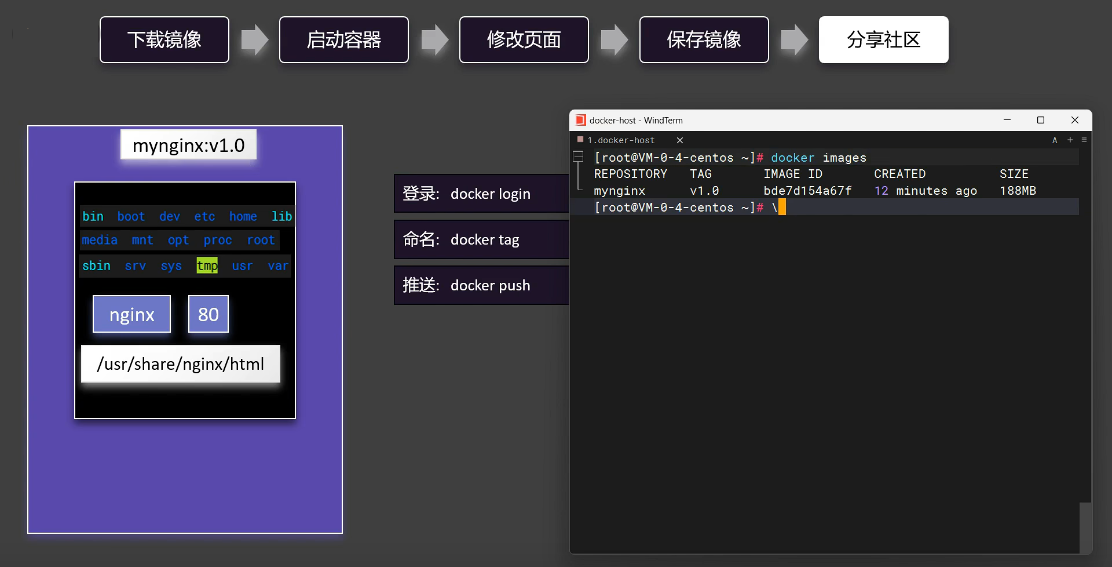Open the tab bar hamburger menu
Image resolution: width=1112 pixels, height=567 pixels.
point(1084,140)
